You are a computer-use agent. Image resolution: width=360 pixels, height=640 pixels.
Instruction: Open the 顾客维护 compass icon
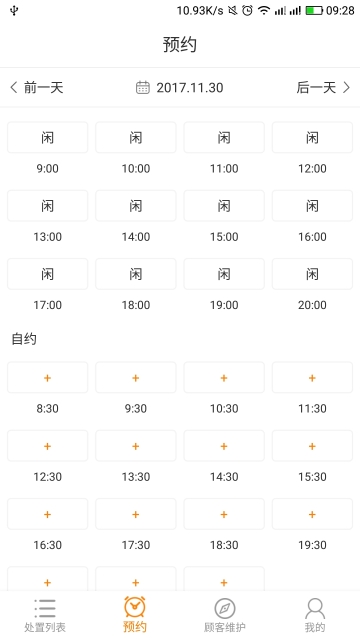click(225, 608)
